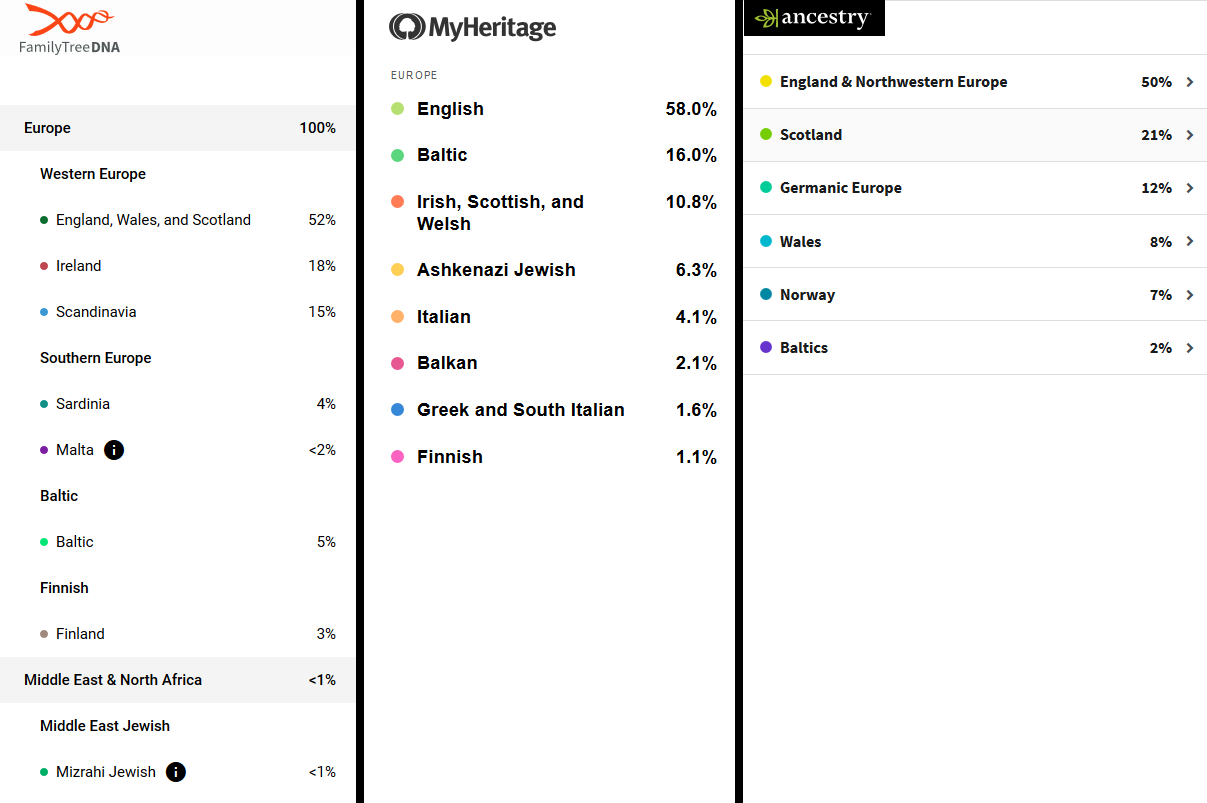Image resolution: width=1207 pixels, height=803 pixels.
Task: Expand the England & Northwestern Europe chevron
Action: click(x=1190, y=82)
